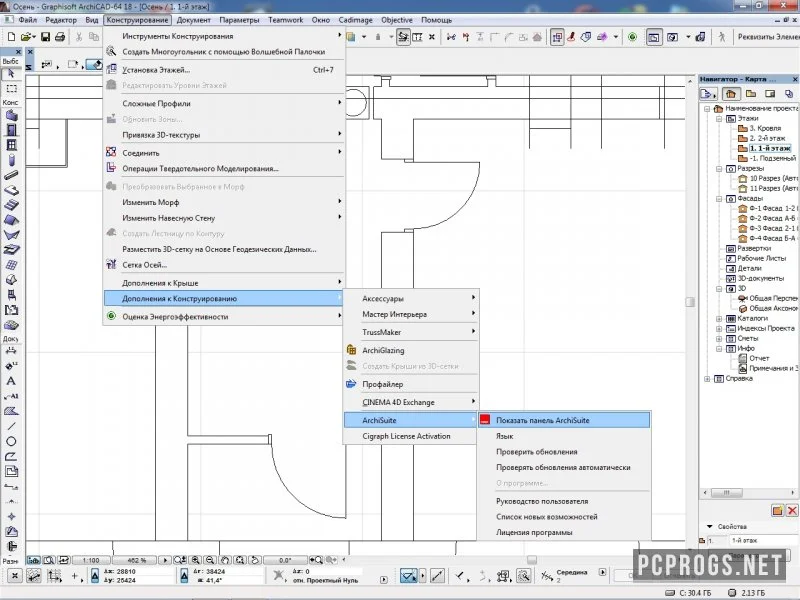Select the Marquee tool
Viewport: 800px width, 600px height.
pyautogui.click(x=11, y=89)
